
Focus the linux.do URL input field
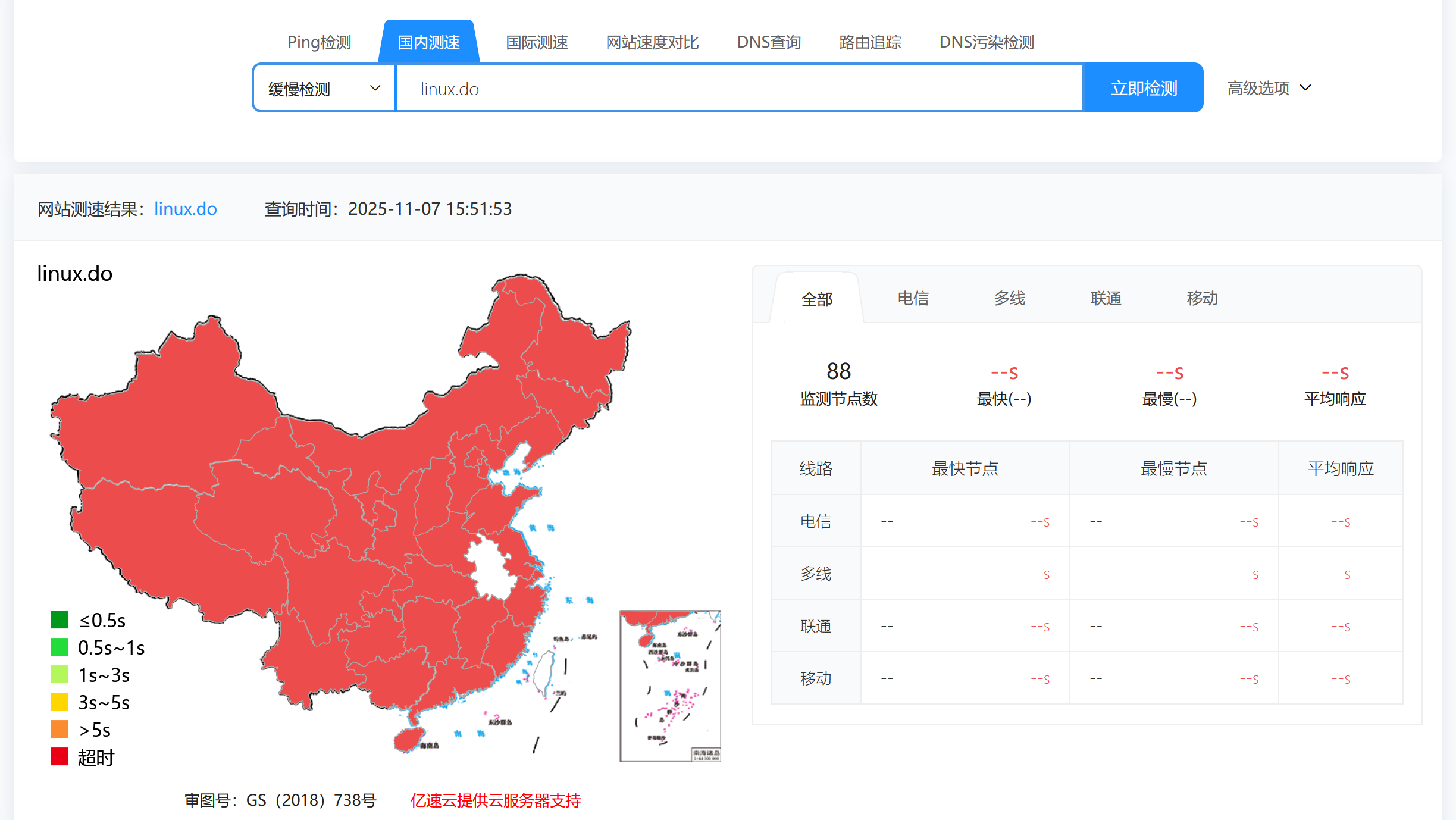[x=738, y=89]
